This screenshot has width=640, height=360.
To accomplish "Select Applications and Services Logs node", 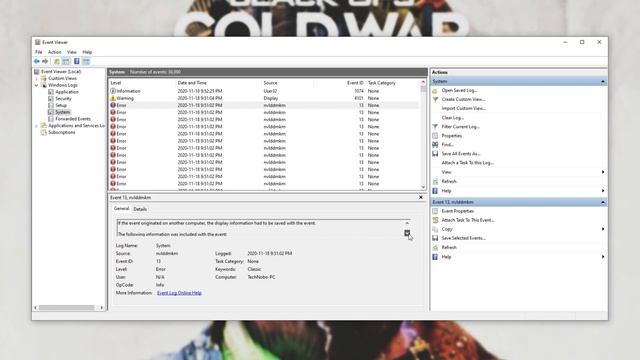I will (x=76, y=126).
